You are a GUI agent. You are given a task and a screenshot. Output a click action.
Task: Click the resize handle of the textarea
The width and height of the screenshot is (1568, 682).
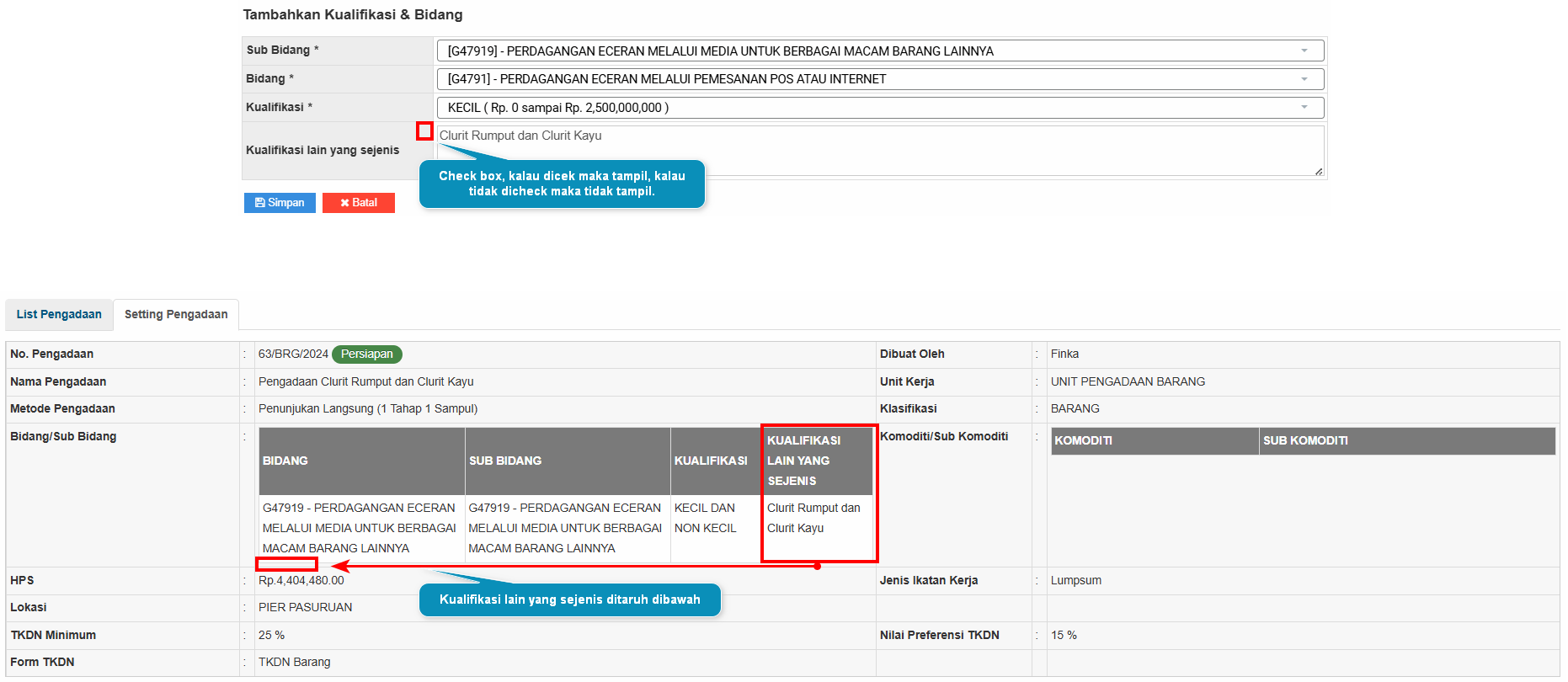1318,171
